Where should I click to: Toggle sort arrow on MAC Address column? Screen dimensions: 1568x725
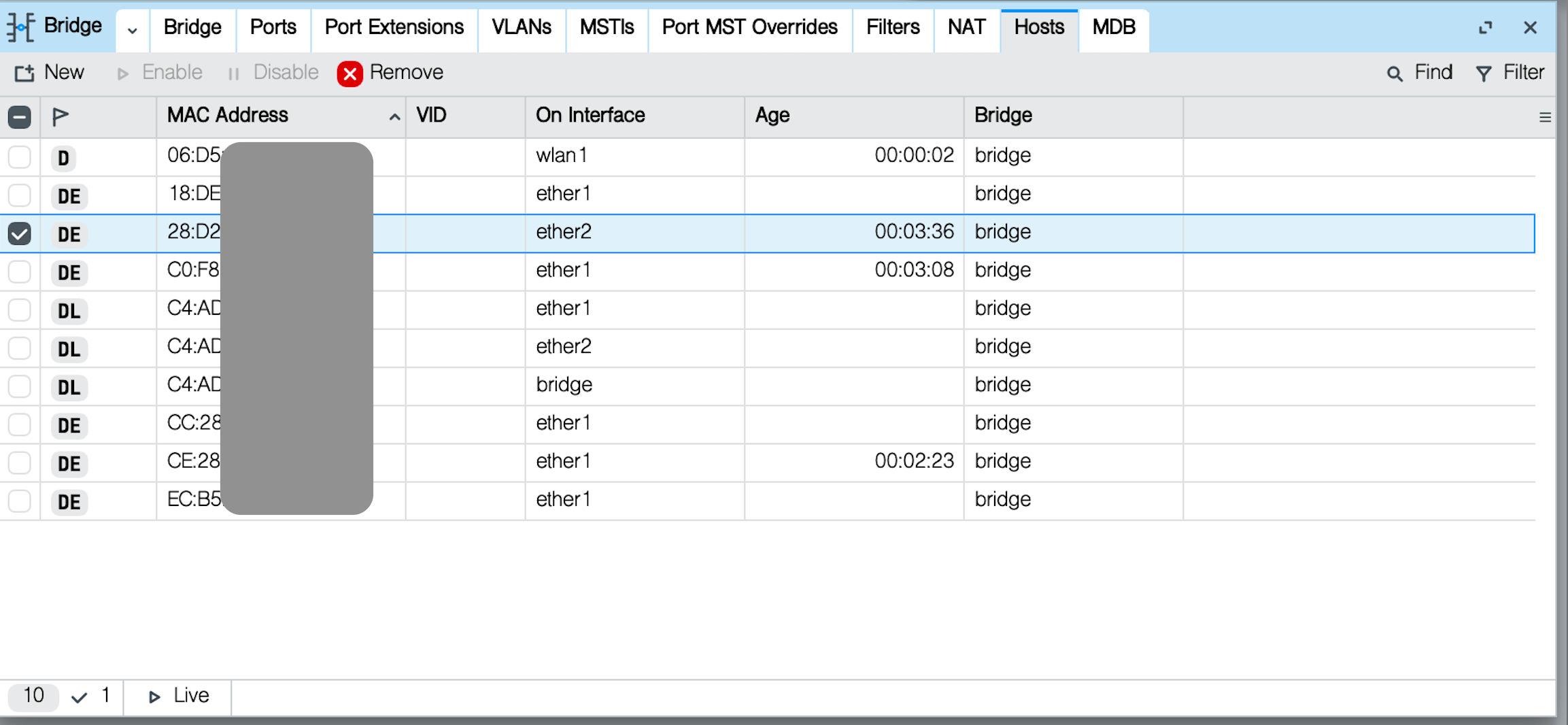click(x=394, y=117)
